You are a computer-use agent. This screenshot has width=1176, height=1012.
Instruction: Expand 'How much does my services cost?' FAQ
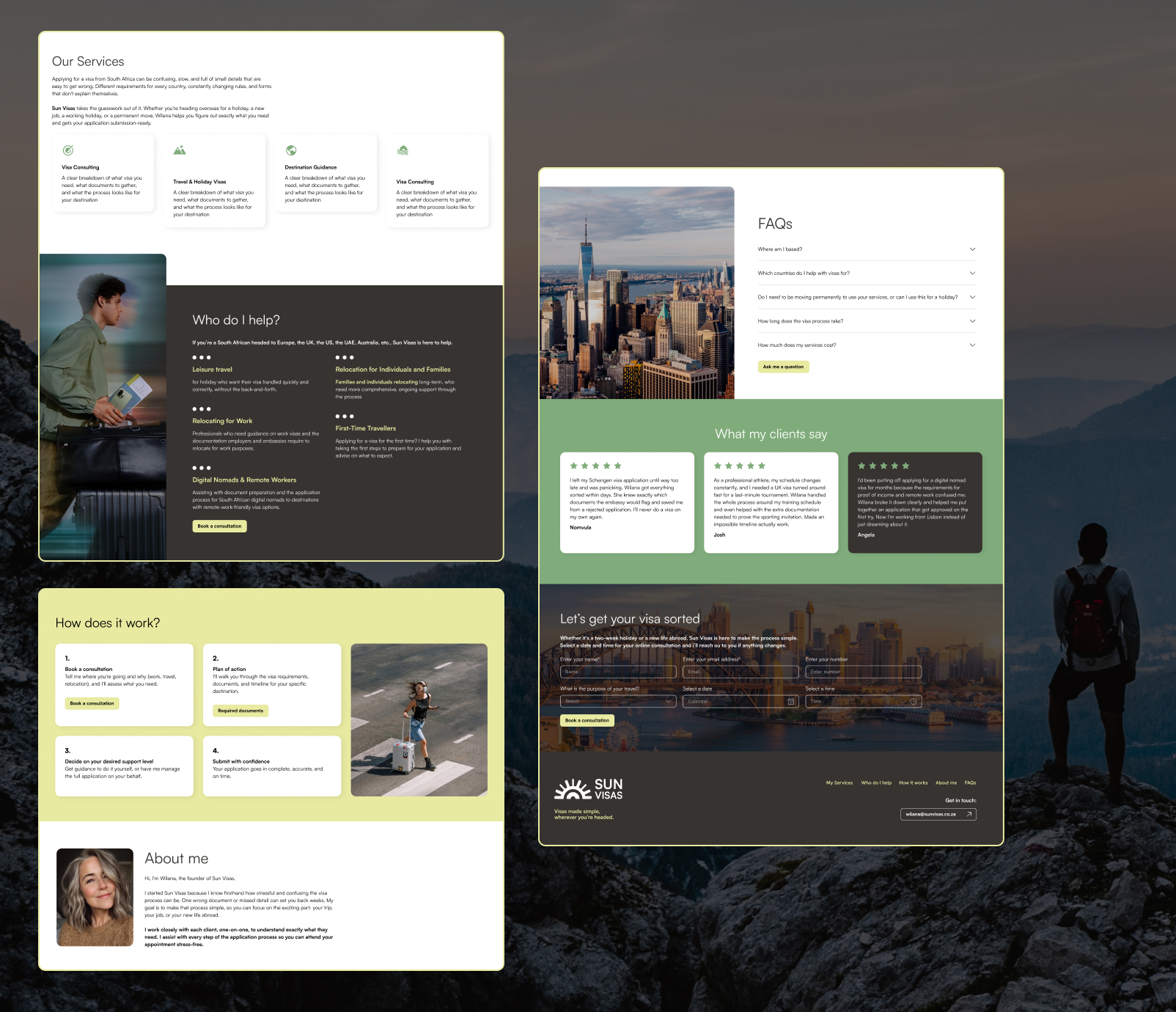point(867,345)
